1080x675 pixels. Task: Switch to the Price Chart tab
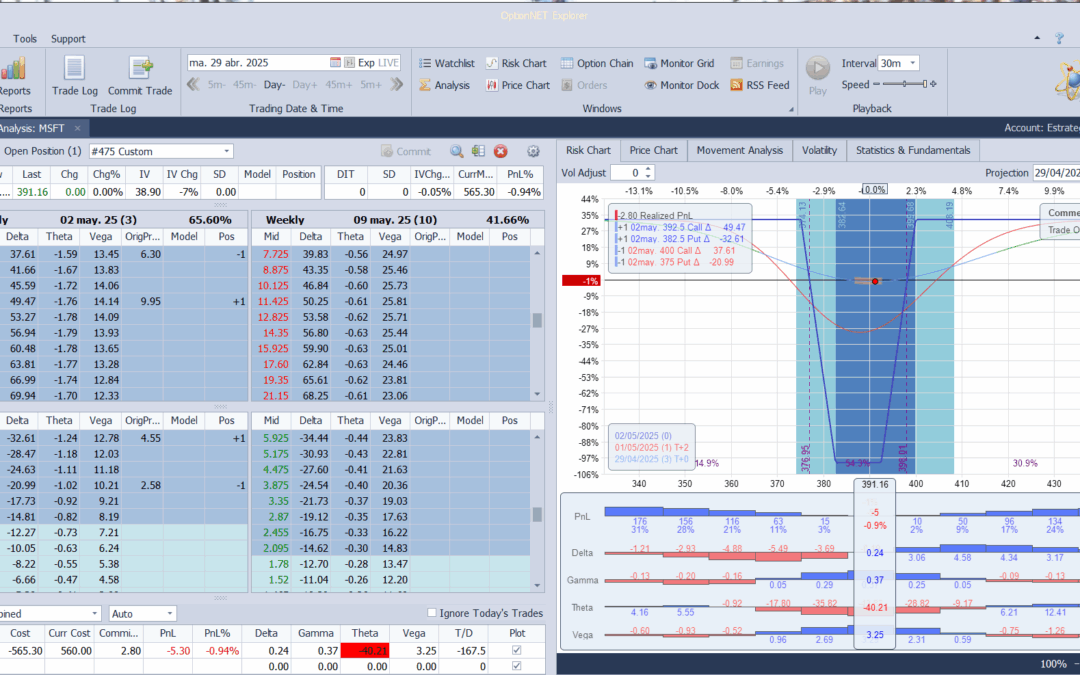[x=653, y=150]
